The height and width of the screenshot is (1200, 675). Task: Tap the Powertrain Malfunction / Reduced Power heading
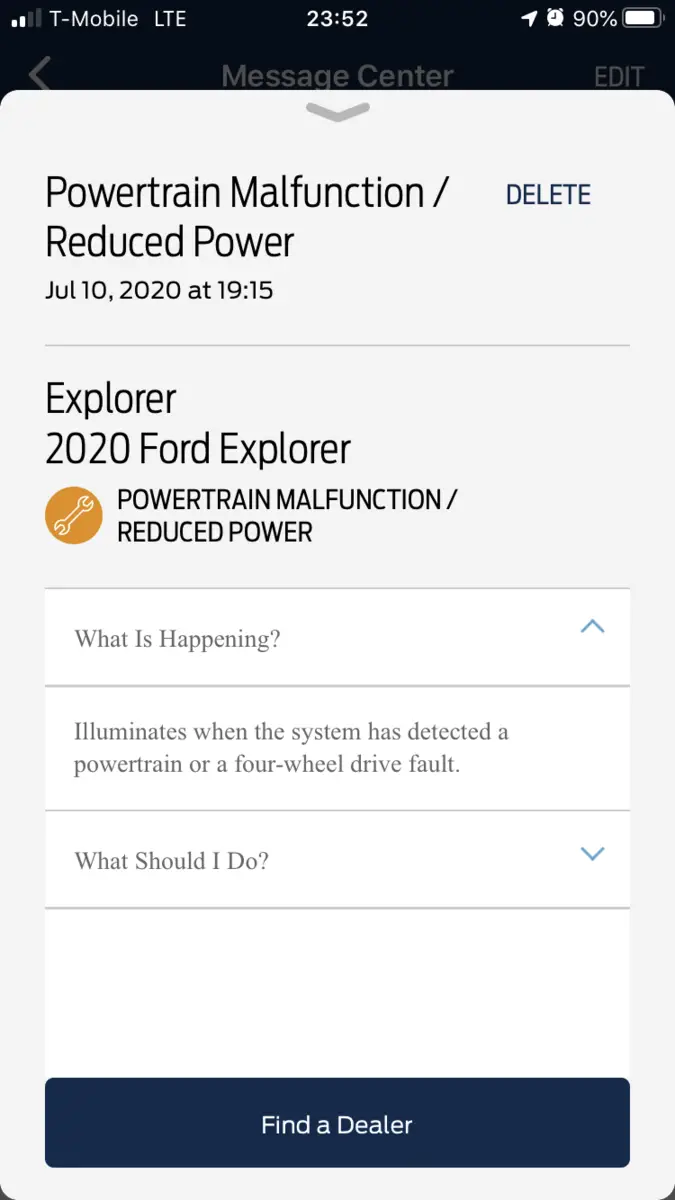point(248,217)
